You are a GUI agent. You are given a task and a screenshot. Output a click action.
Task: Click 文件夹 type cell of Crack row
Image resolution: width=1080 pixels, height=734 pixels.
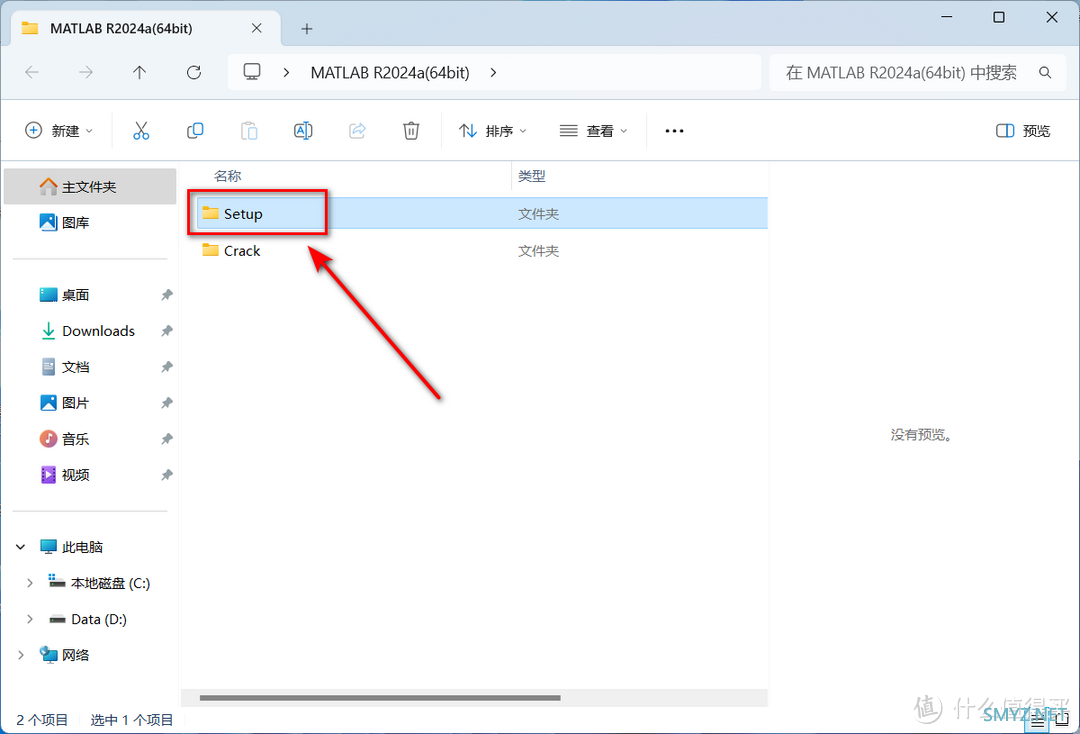point(539,251)
